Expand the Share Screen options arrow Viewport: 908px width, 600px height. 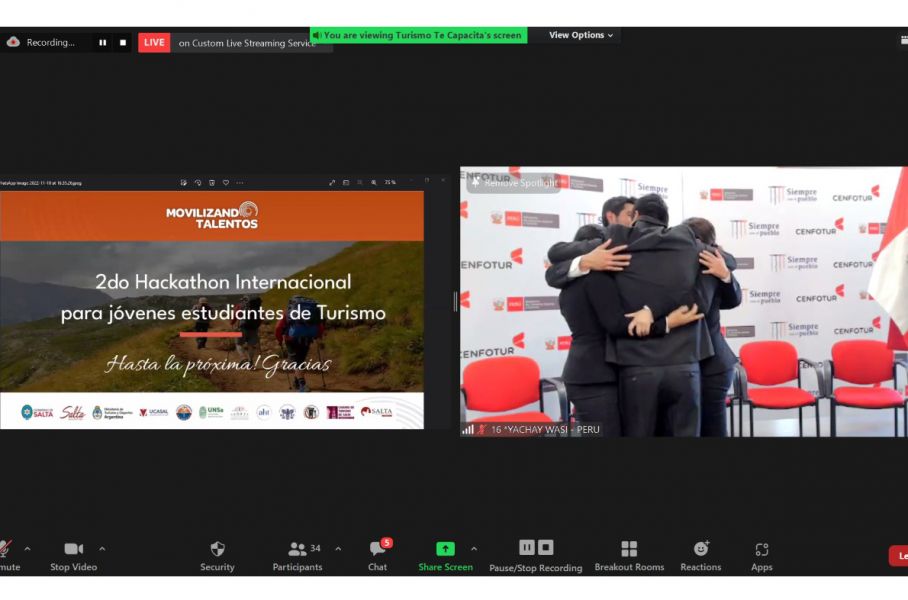[x=474, y=548]
